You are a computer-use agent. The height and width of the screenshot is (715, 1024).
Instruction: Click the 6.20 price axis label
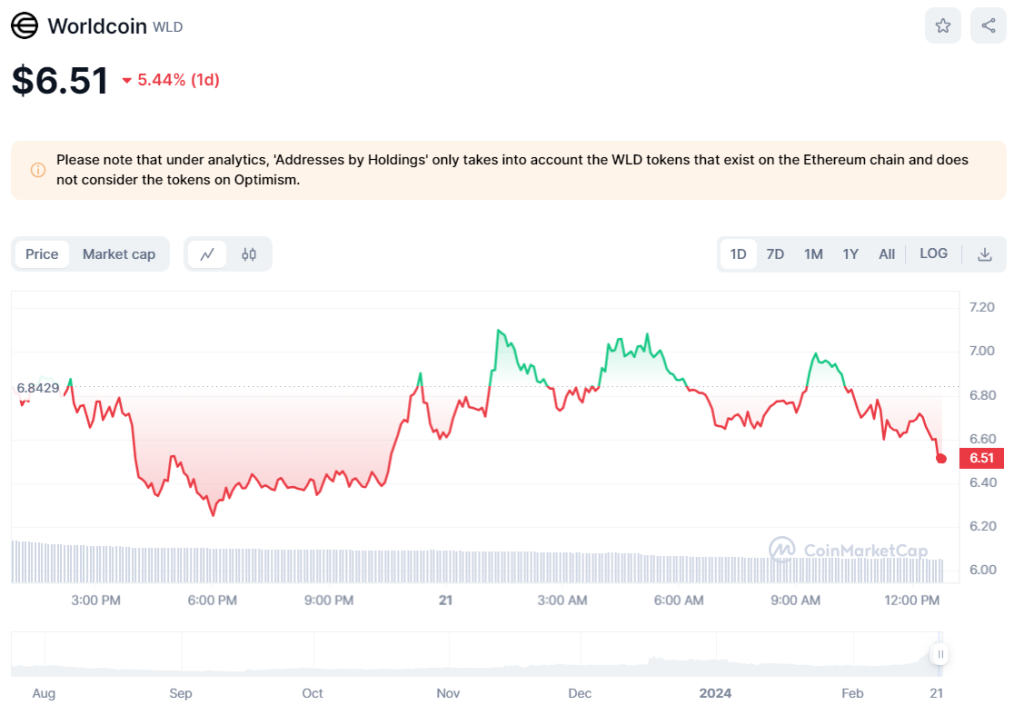[983, 526]
